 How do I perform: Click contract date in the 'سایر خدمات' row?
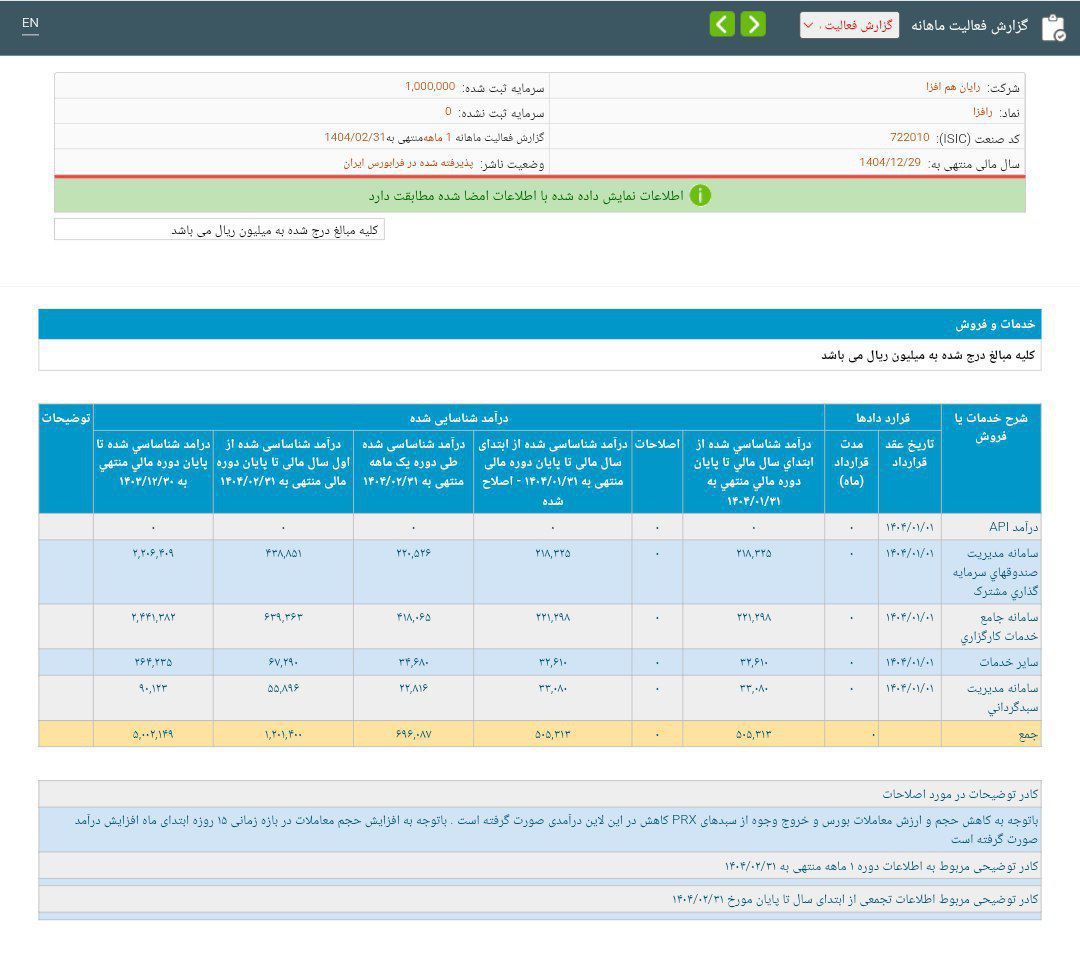click(910, 662)
